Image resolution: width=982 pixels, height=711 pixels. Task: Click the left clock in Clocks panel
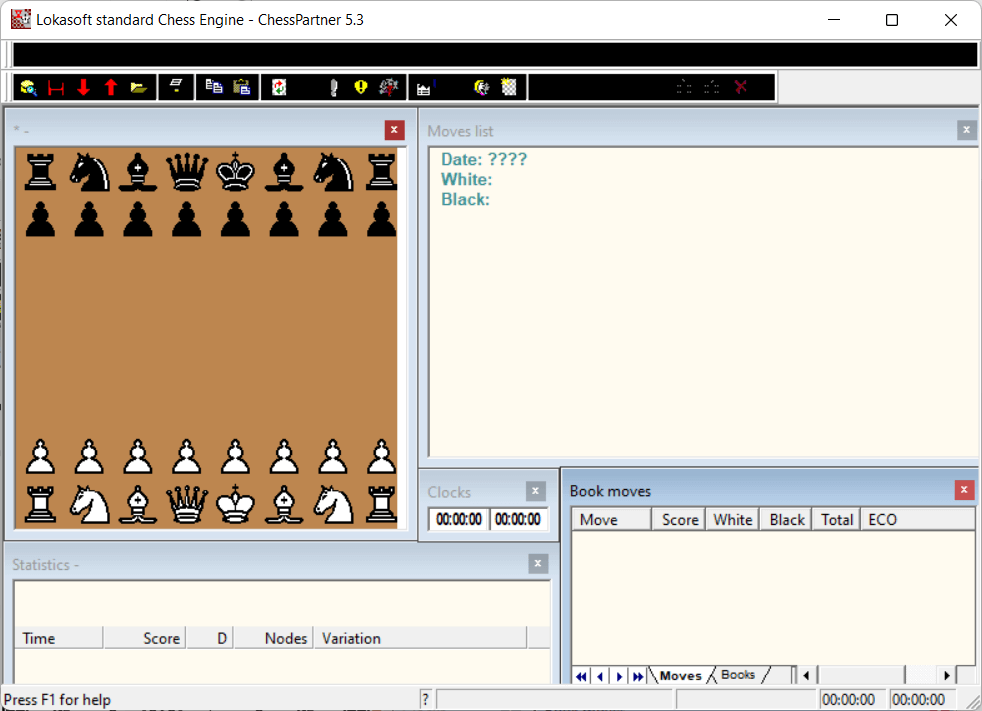coord(458,519)
